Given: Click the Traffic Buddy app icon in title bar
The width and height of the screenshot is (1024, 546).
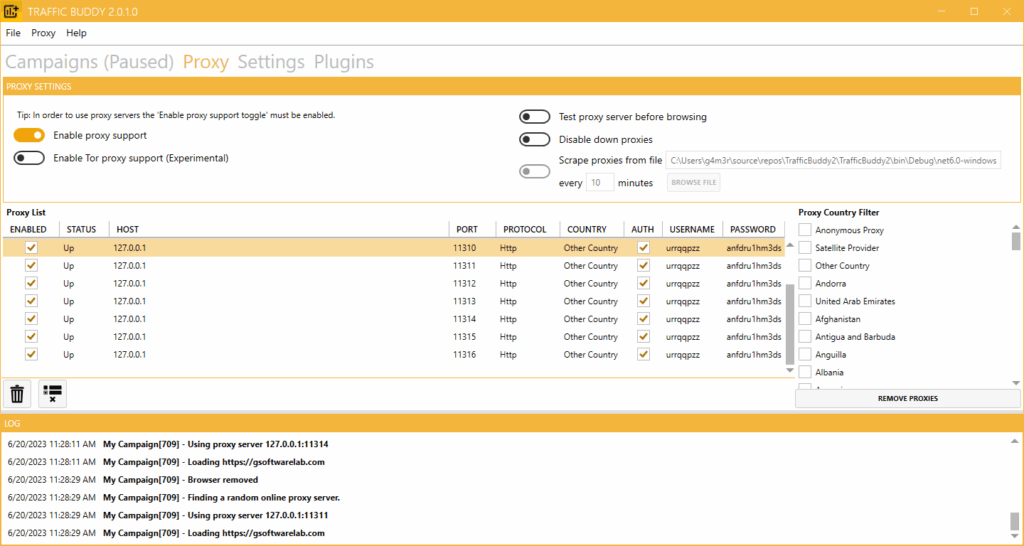Looking at the screenshot, I should 12,11.
